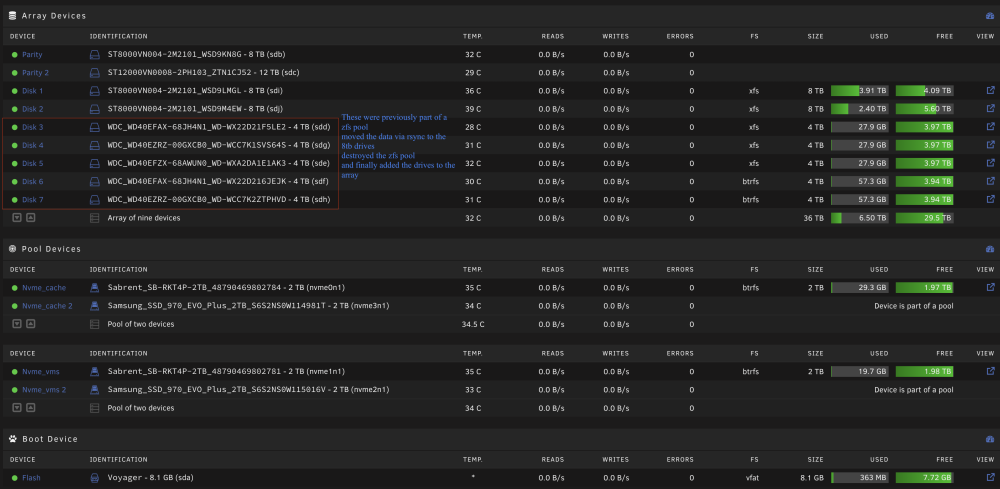Click Flash free space bar 7.72 GB
The image size is (1000, 489).
925,478
